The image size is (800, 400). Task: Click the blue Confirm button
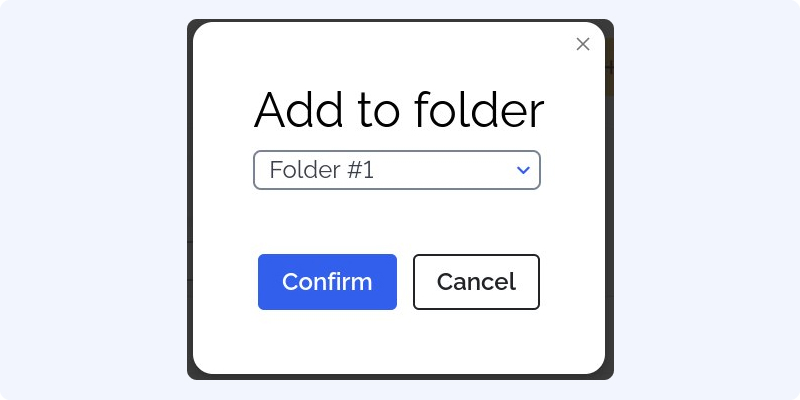point(327,282)
